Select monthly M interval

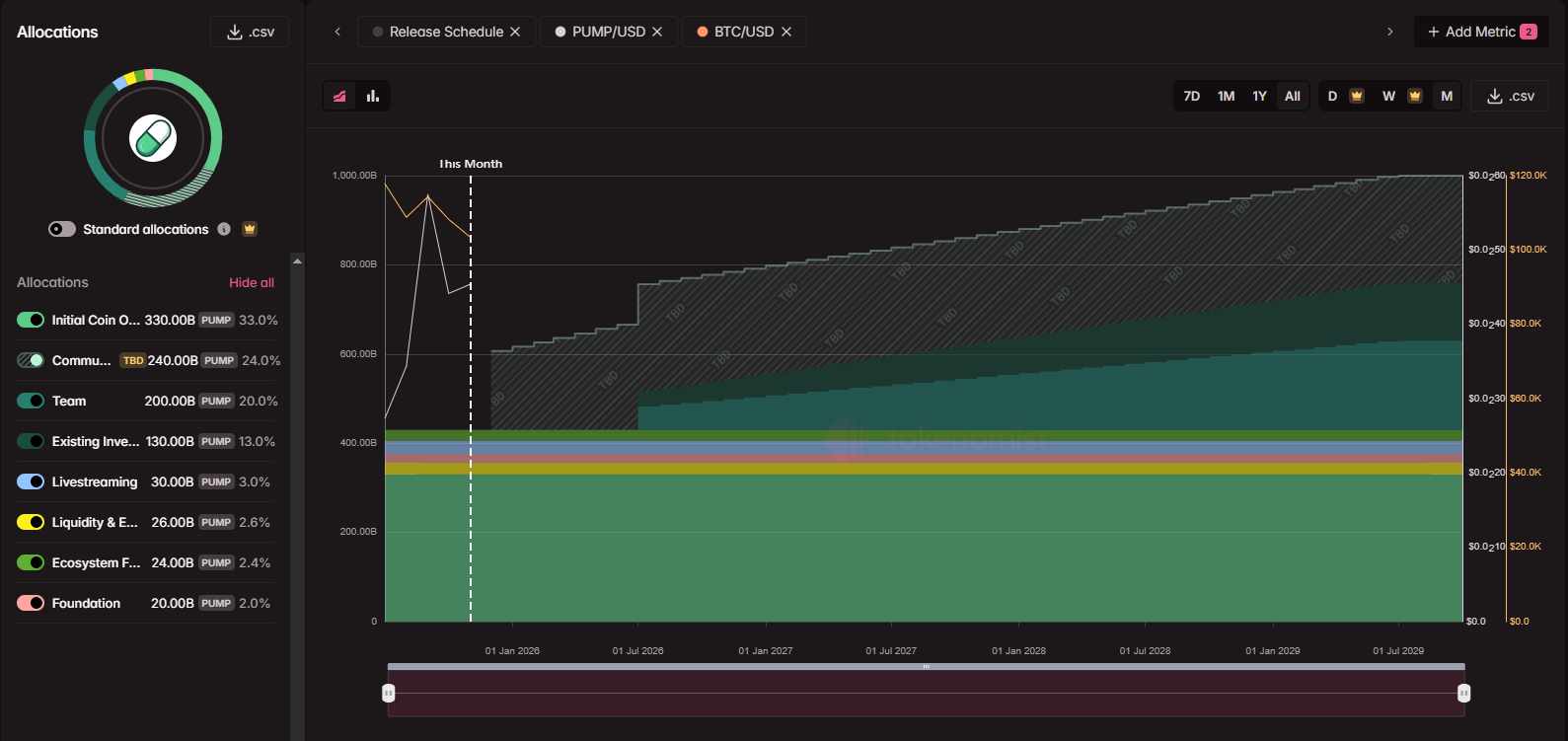1447,96
